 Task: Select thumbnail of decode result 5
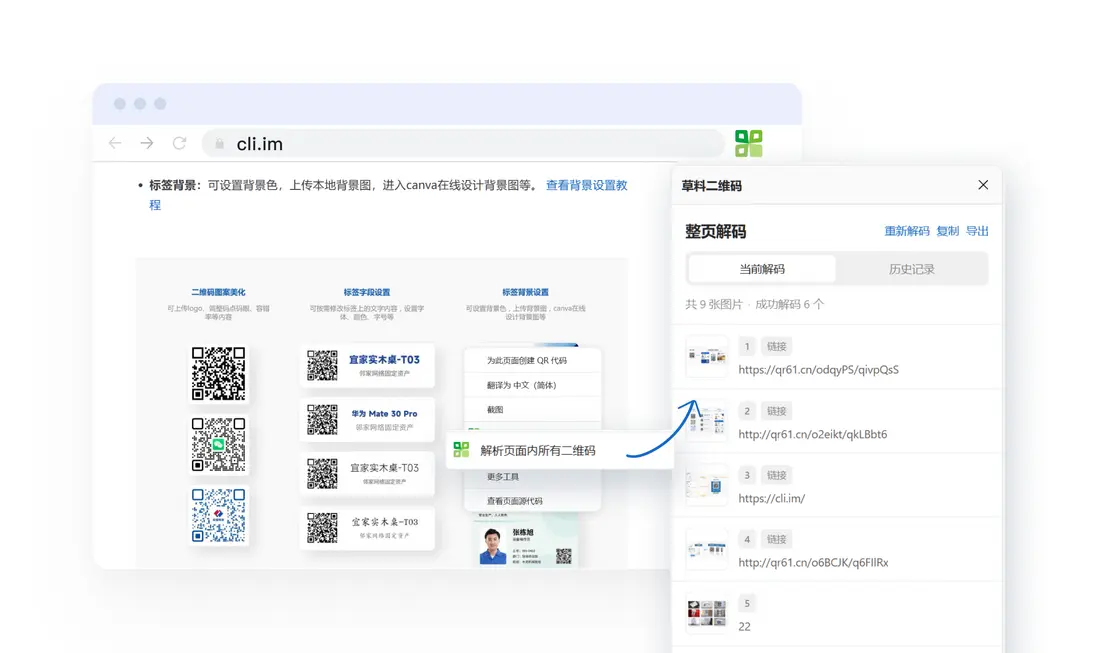pos(707,613)
